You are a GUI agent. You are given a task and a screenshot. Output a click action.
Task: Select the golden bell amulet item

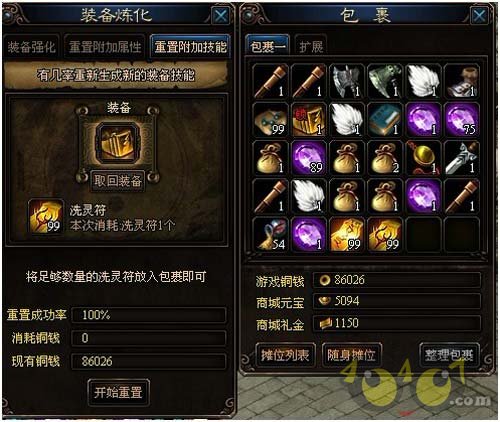[423, 158]
